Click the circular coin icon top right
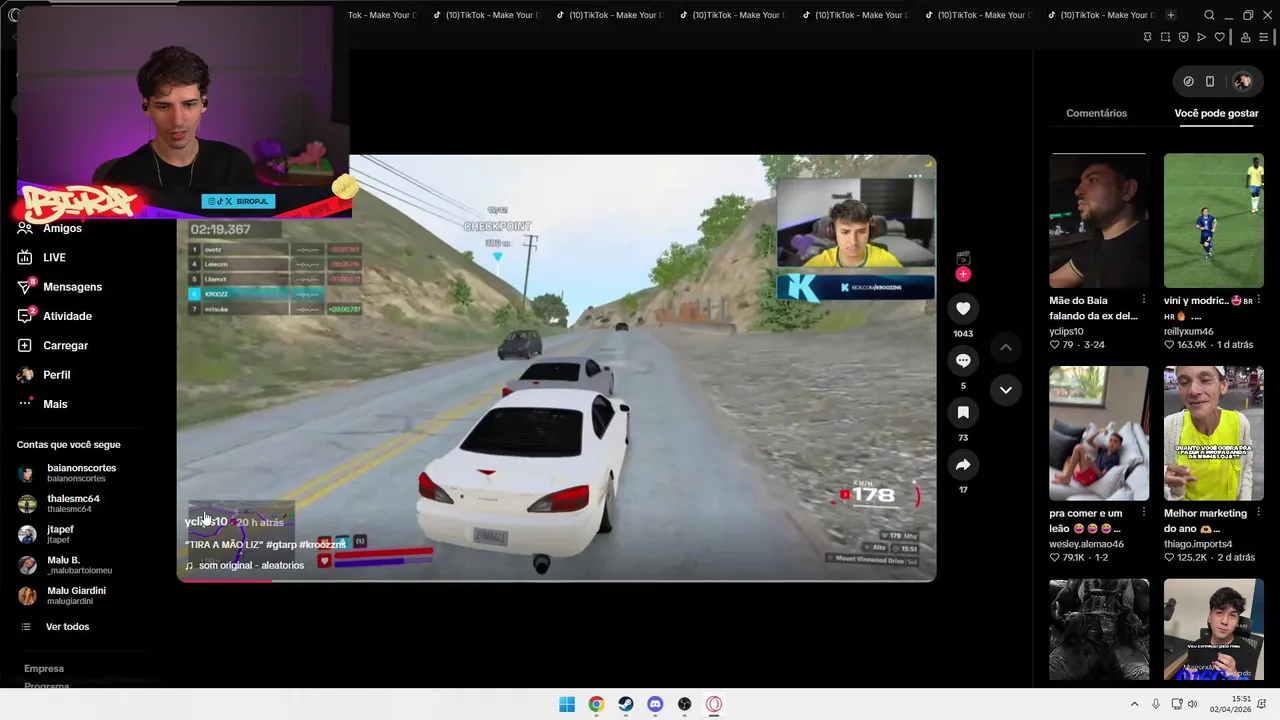 (x=1188, y=81)
